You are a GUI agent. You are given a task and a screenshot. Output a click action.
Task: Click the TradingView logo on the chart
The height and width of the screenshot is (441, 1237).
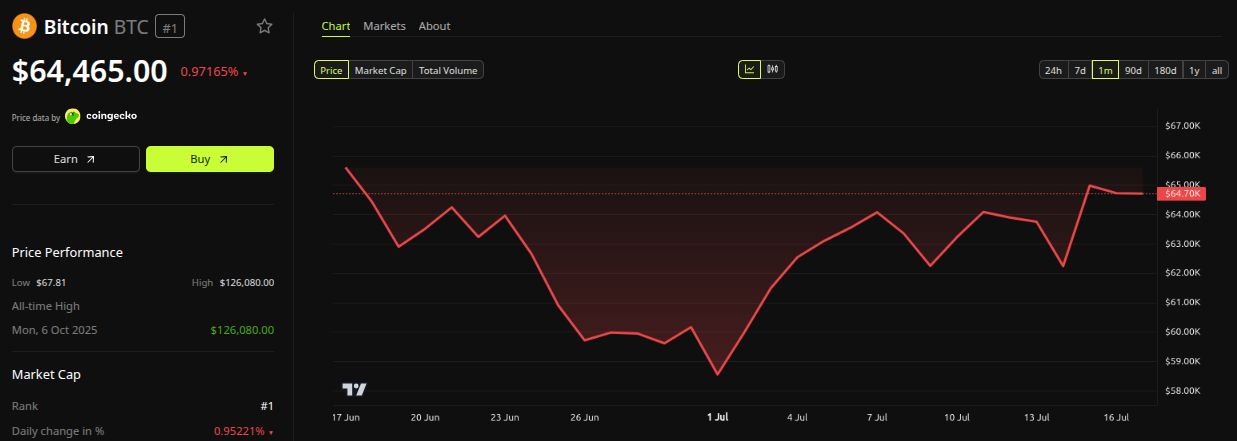click(354, 389)
